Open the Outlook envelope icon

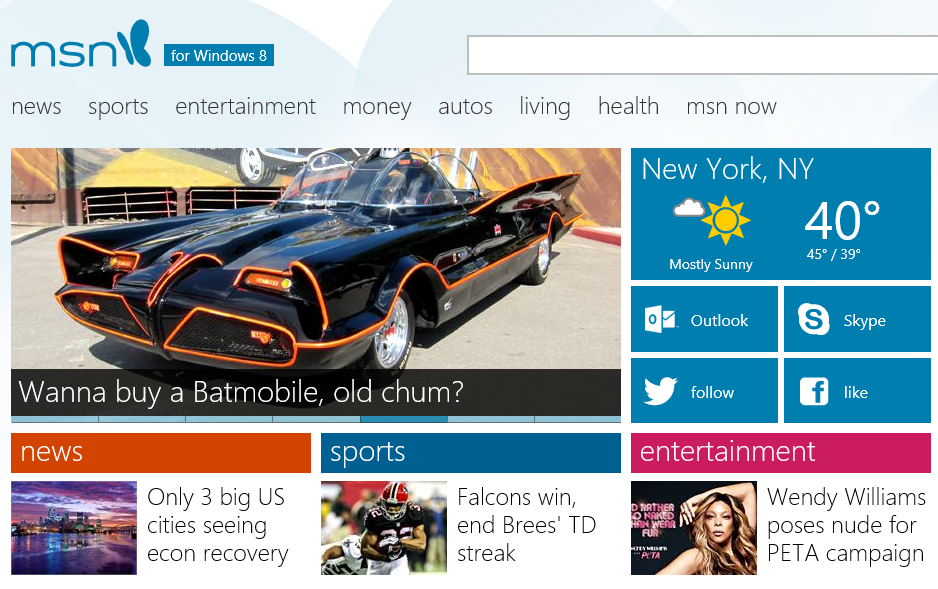click(x=661, y=320)
